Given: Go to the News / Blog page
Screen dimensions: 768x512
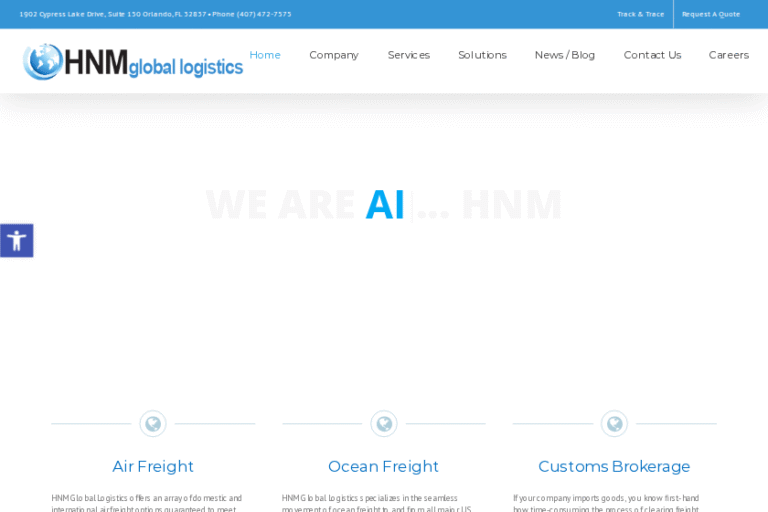Looking at the screenshot, I should 565,55.
